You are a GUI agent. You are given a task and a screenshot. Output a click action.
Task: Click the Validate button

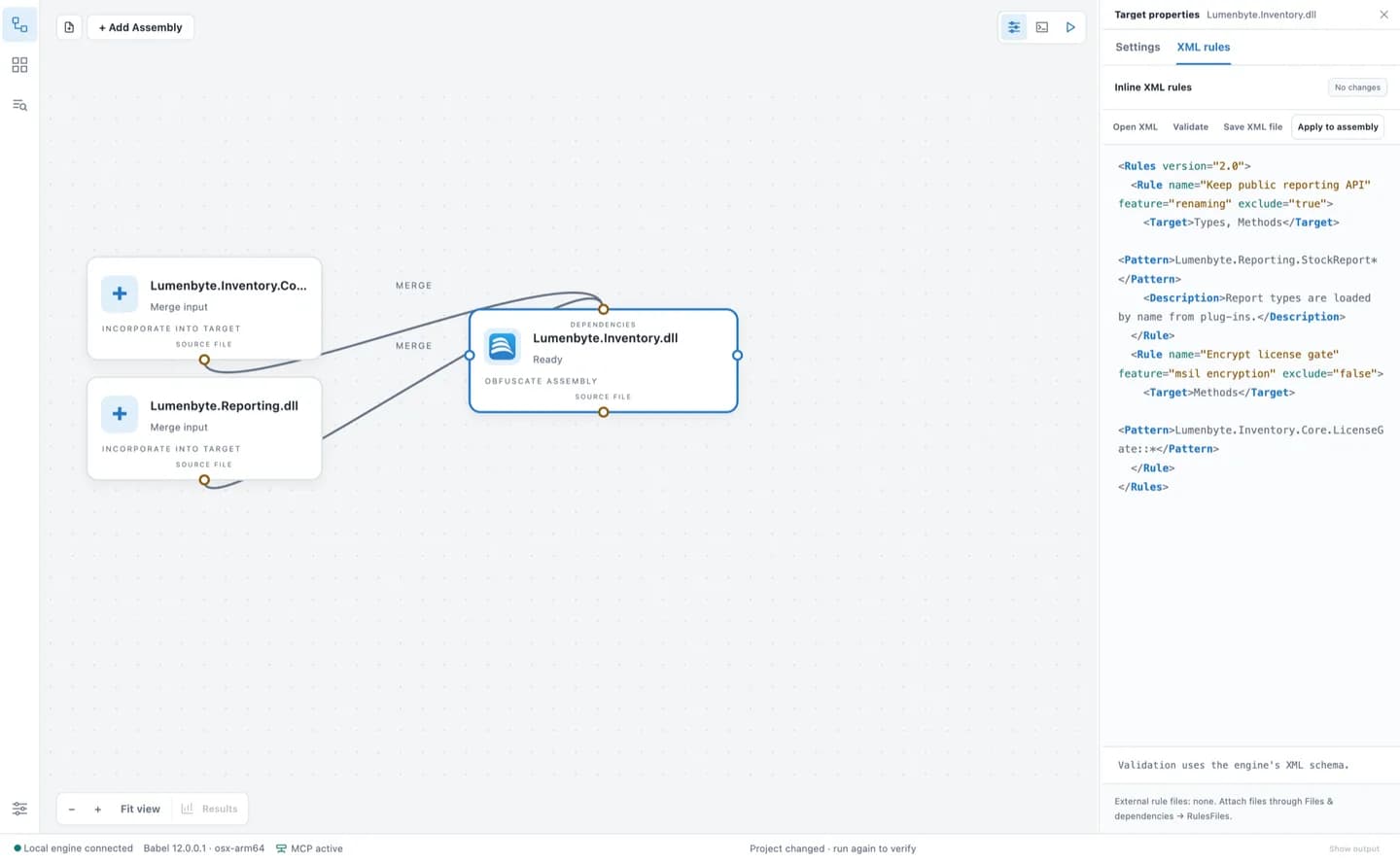coord(1190,126)
